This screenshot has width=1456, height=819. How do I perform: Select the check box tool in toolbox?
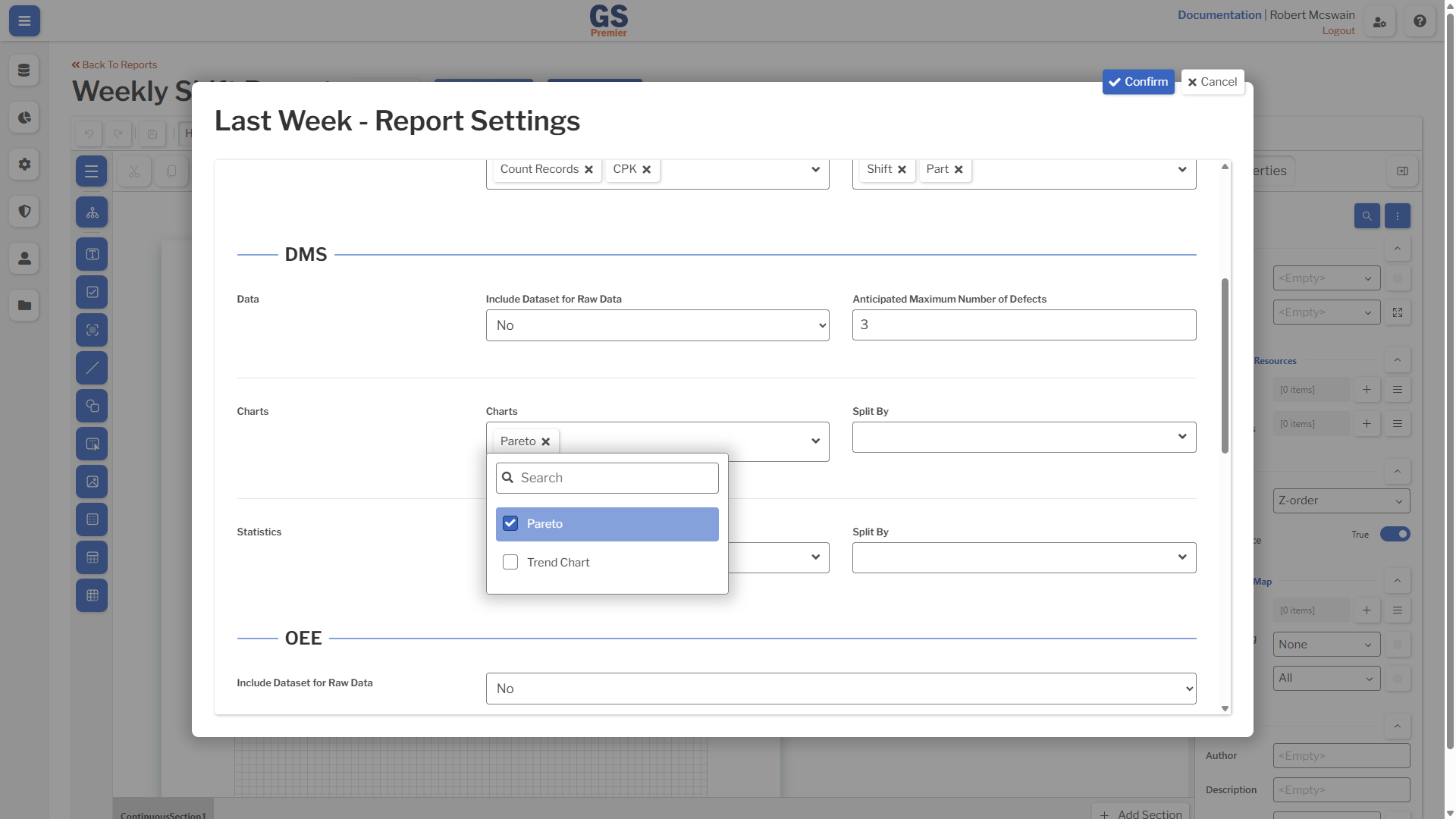[92, 293]
